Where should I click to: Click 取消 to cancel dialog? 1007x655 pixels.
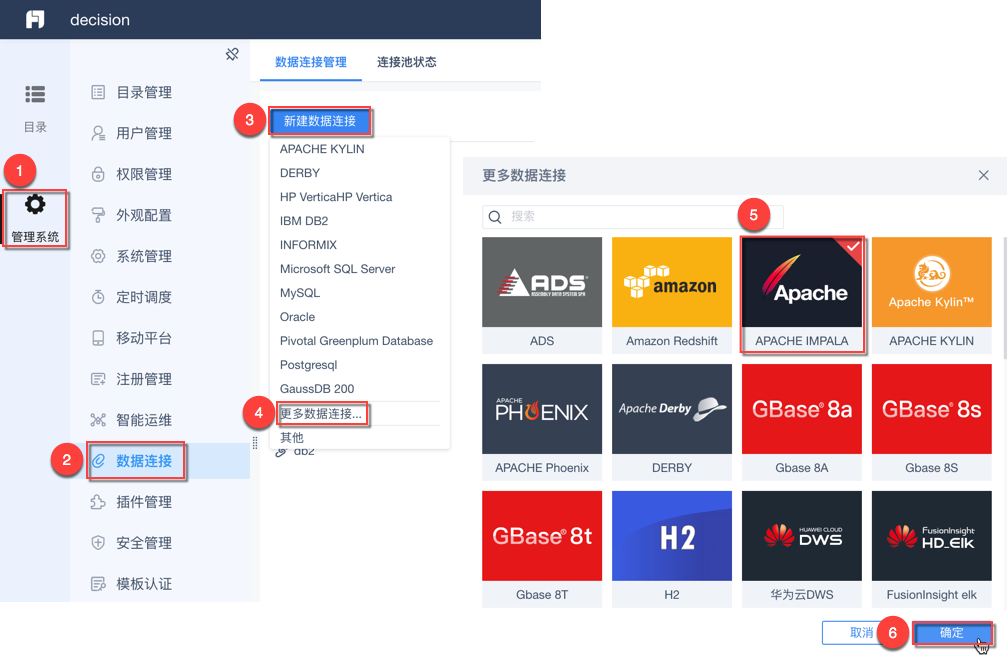pos(861,633)
